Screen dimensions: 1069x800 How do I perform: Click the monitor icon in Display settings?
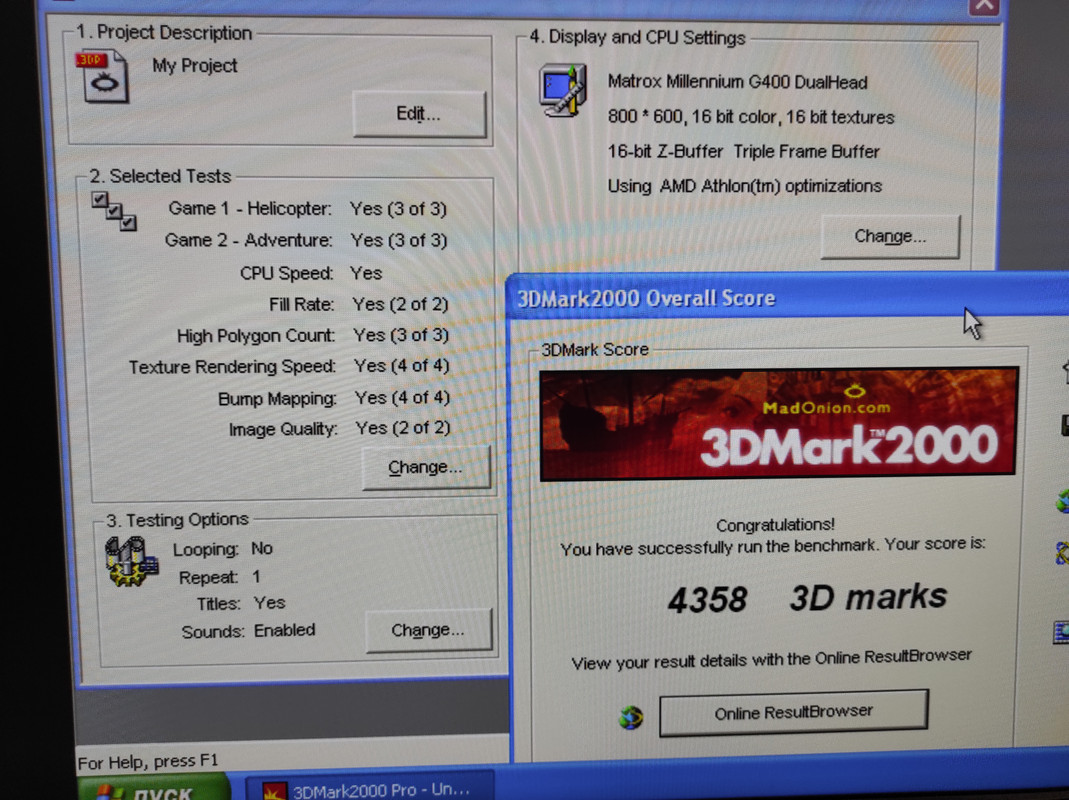click(563, 91)
